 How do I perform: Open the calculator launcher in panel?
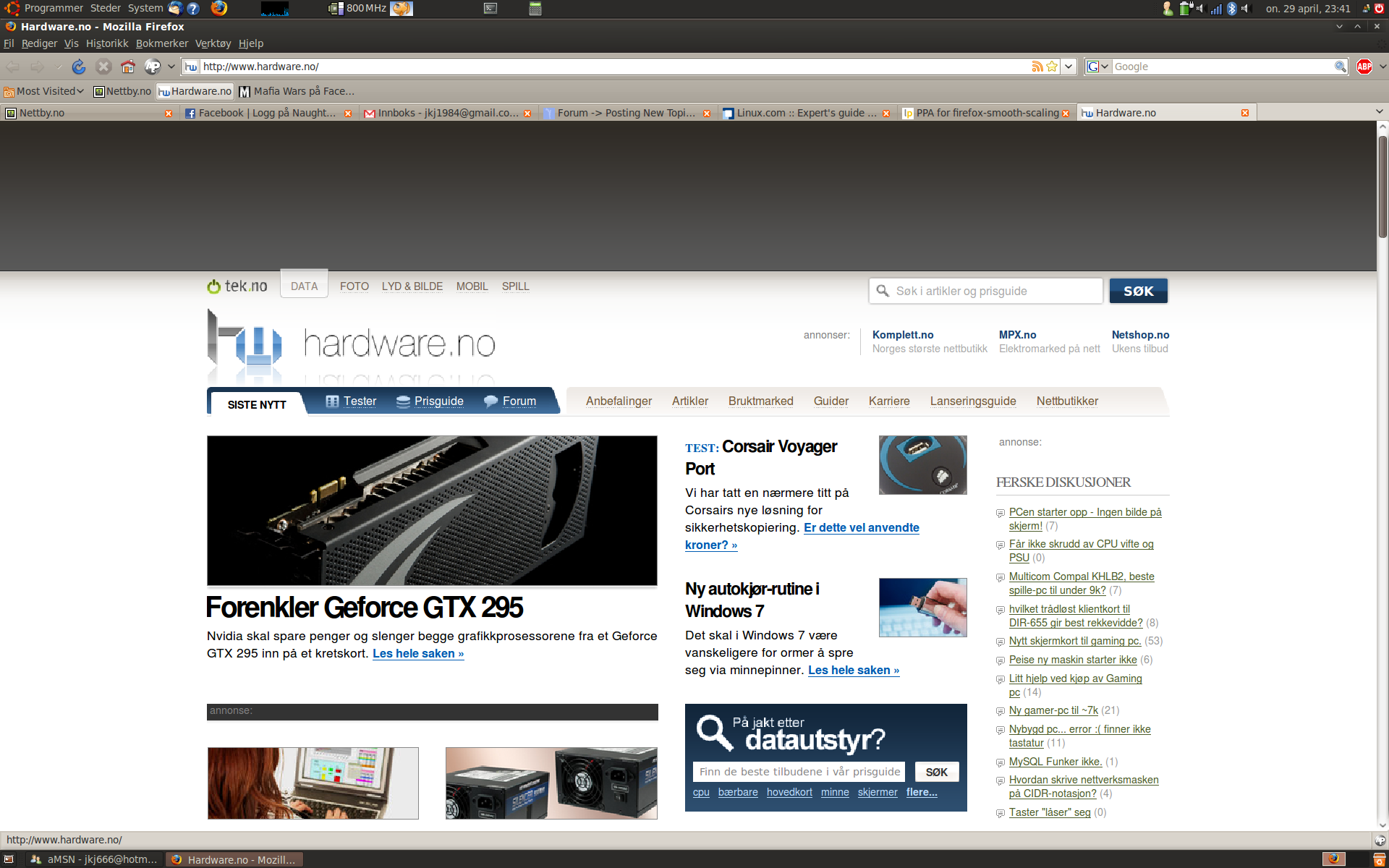(x=535, y=9)
